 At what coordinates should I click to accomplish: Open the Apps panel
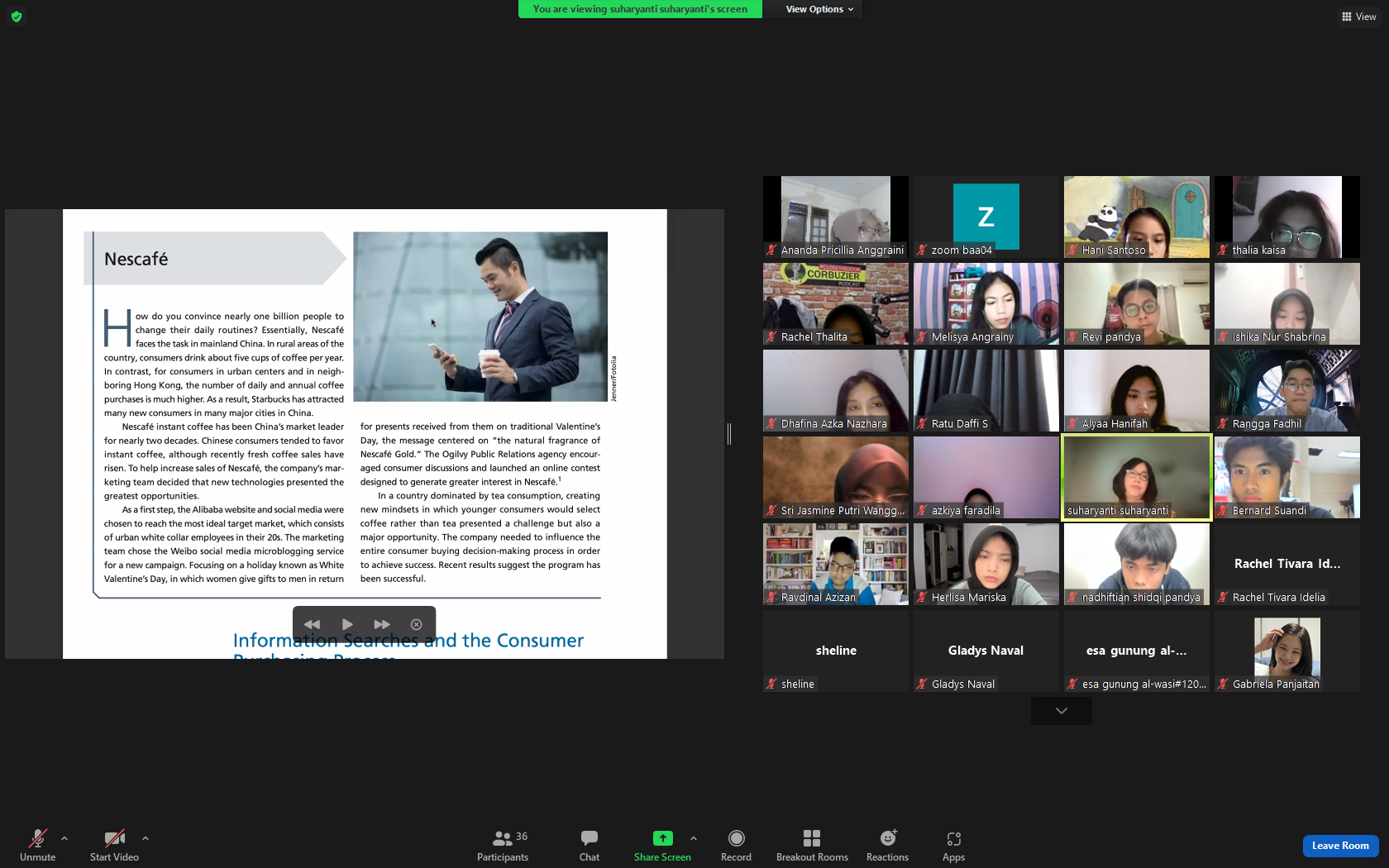click(953, 845)
